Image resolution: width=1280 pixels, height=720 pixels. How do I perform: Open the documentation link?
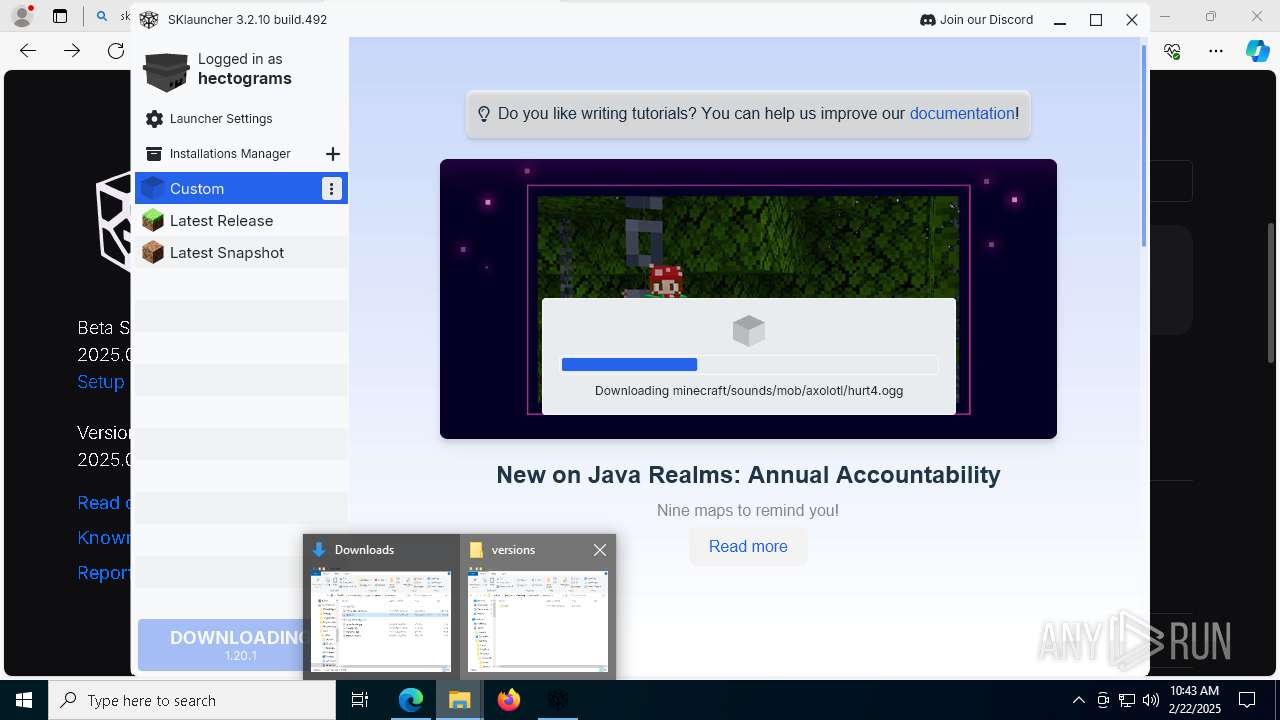(962, 114)
